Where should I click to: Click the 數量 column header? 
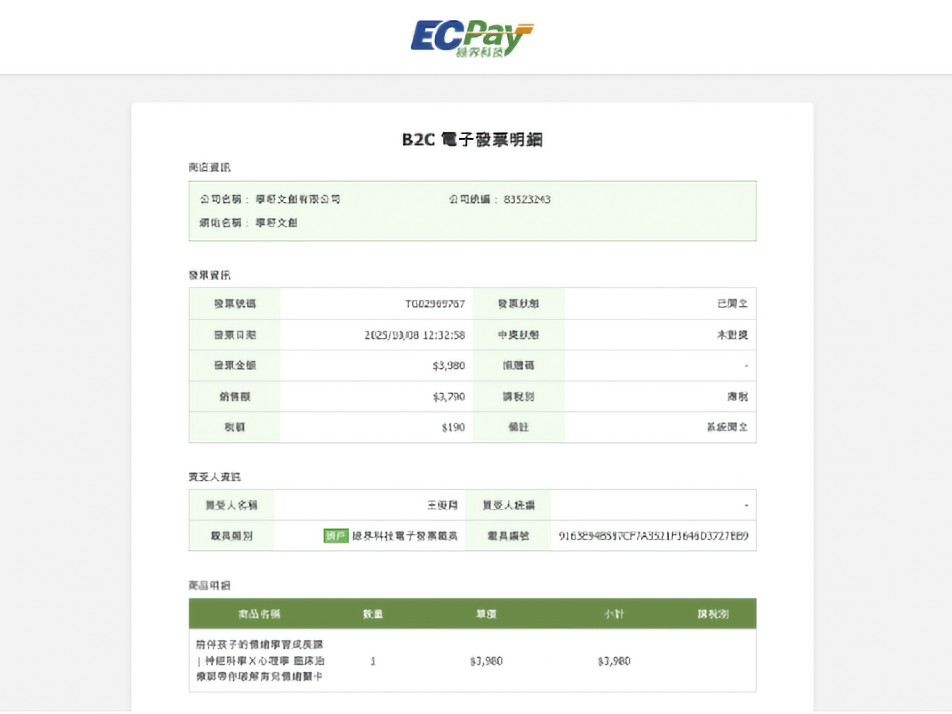click(x=373, y=614)
